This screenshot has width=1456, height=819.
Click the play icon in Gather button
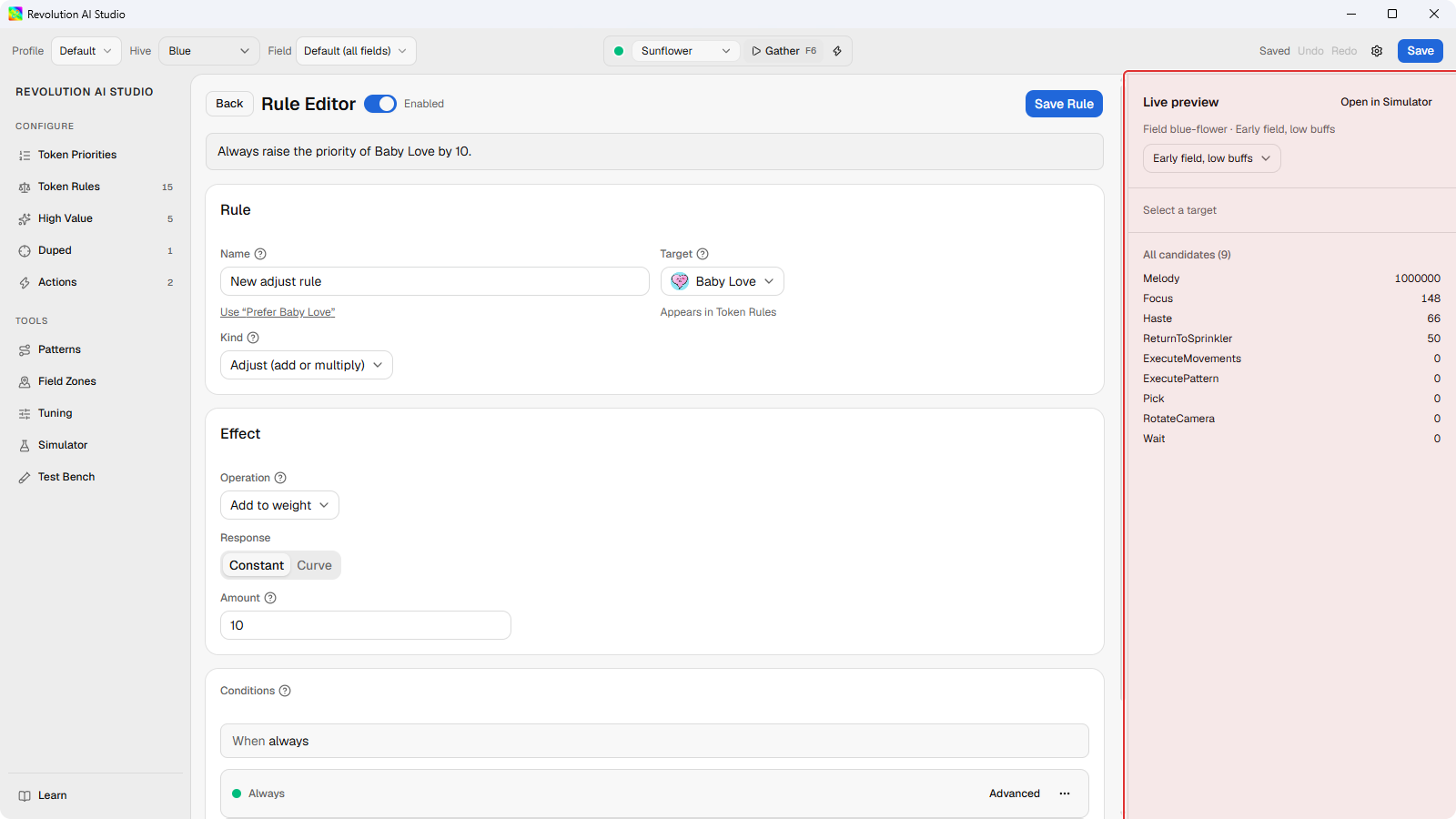coord(756,51)
